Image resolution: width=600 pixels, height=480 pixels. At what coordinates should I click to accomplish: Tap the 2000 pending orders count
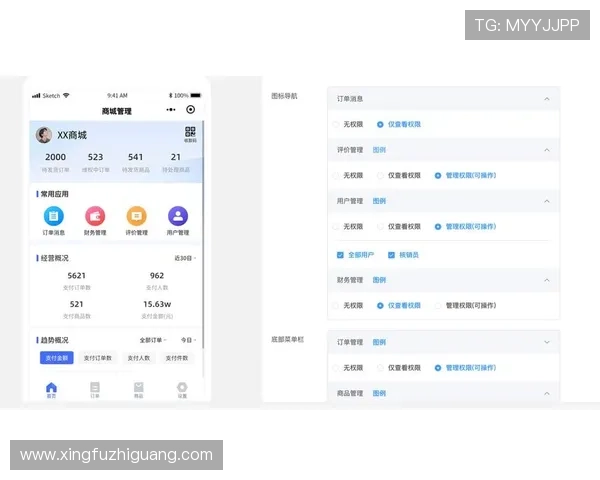[x=55, y=157]
